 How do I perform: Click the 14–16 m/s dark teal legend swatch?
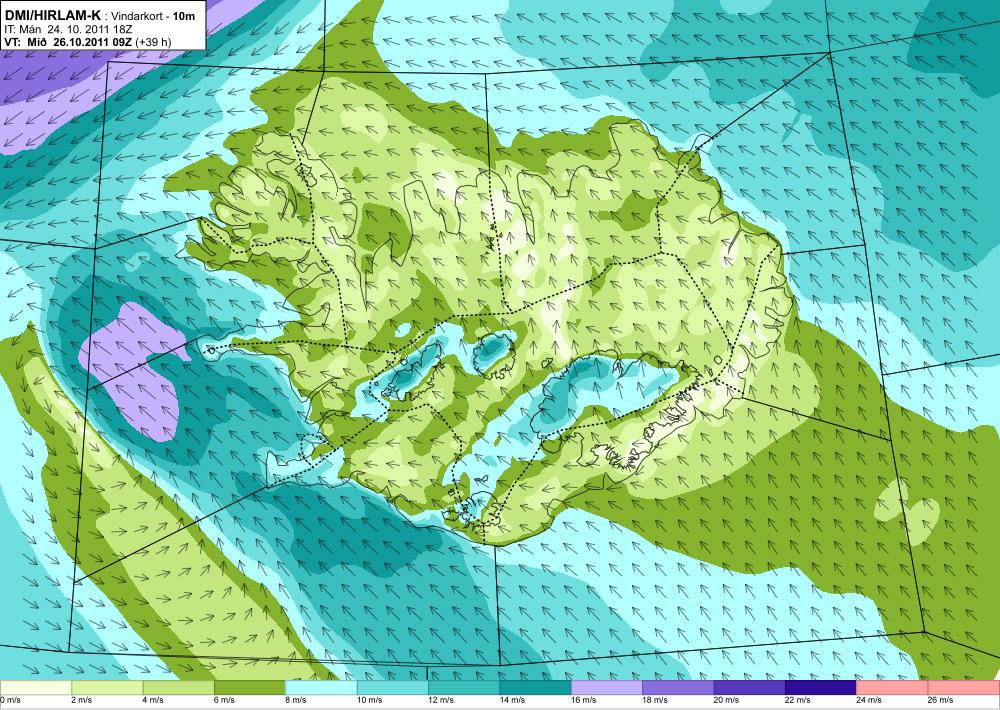click(x=536, y=688)
